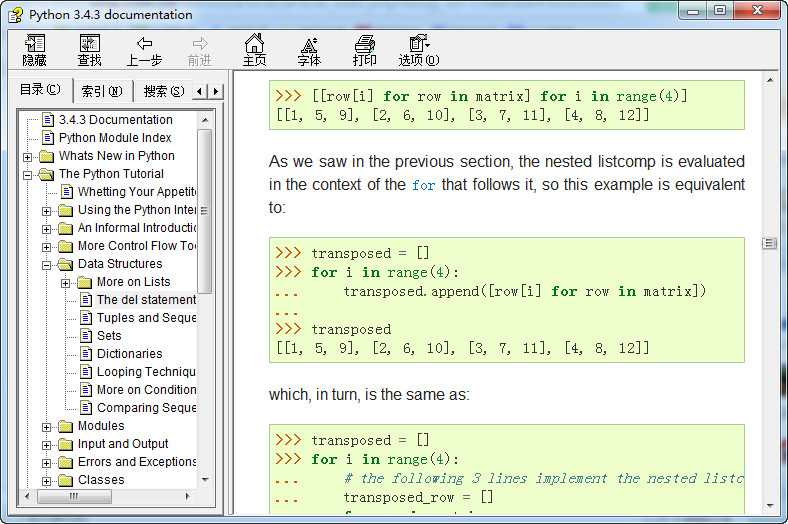Screen dimensions: 788x524
Task: Click the tree panel horizontal scrollbar thumb
Action: pos(74,496)
